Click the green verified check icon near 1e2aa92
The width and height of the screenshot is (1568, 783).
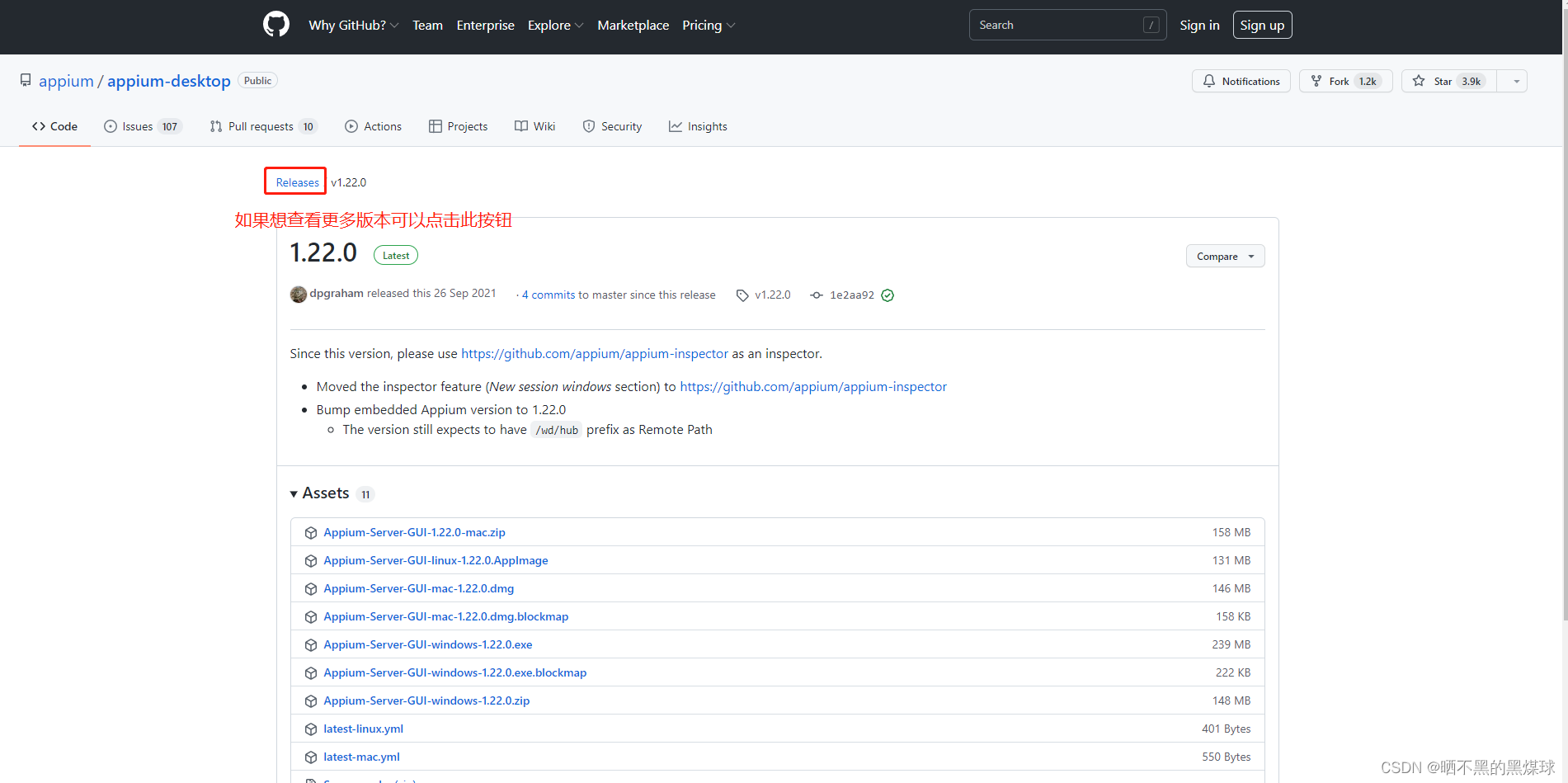[x=888, y=295]
